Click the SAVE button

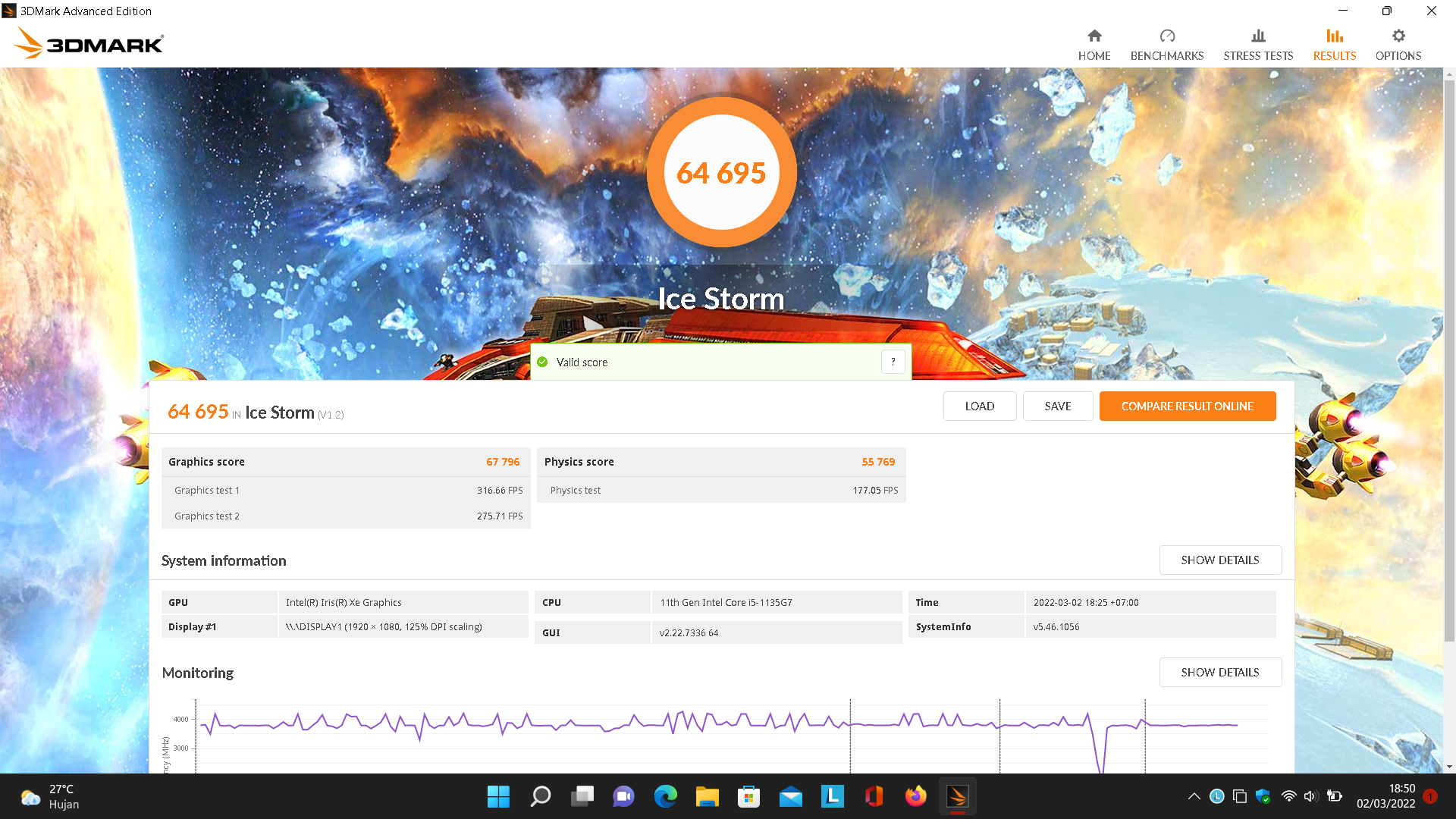1058,406
